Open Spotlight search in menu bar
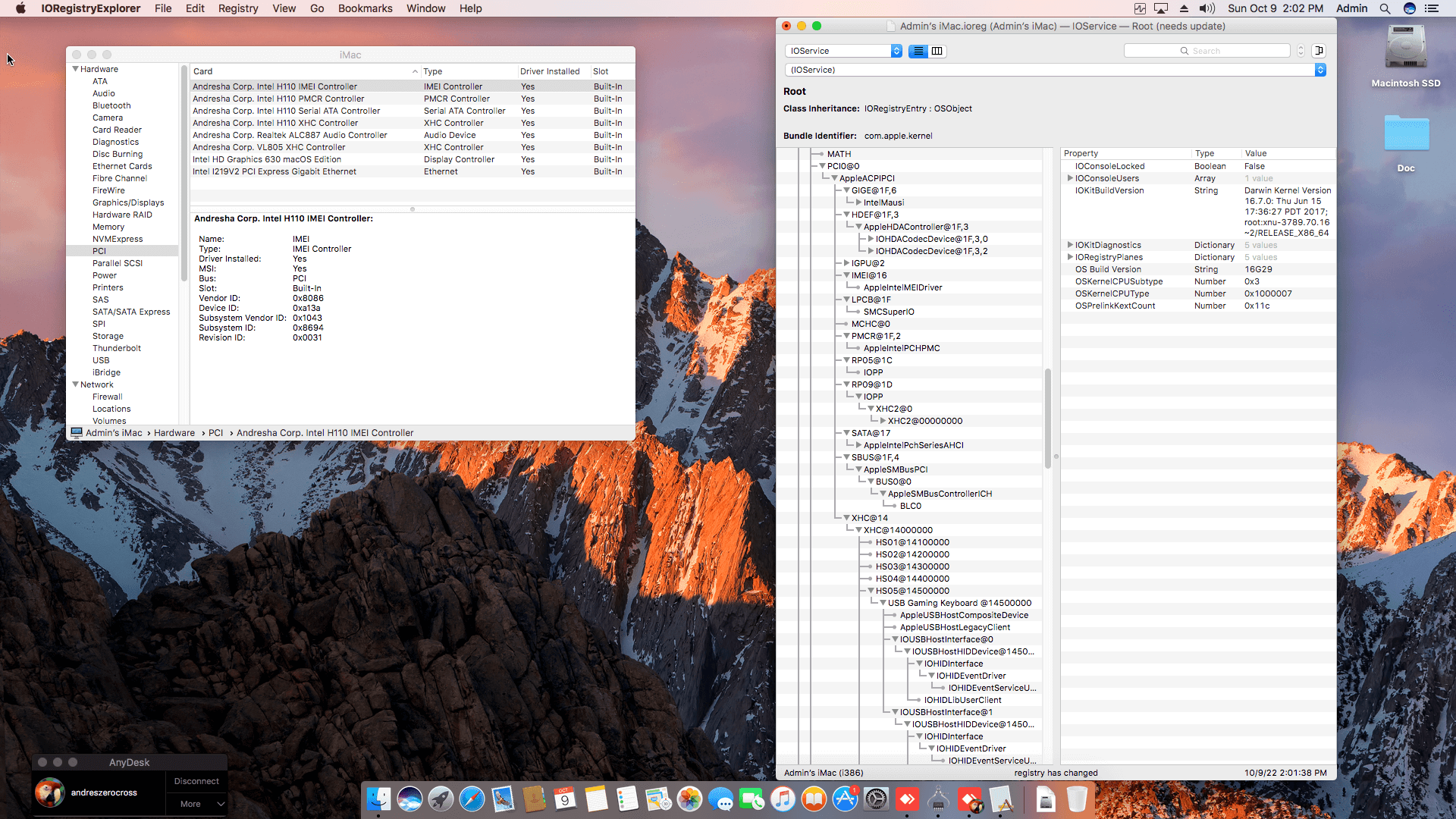This screenshot has width=1456, height=819. click(x=1385, y=8)
